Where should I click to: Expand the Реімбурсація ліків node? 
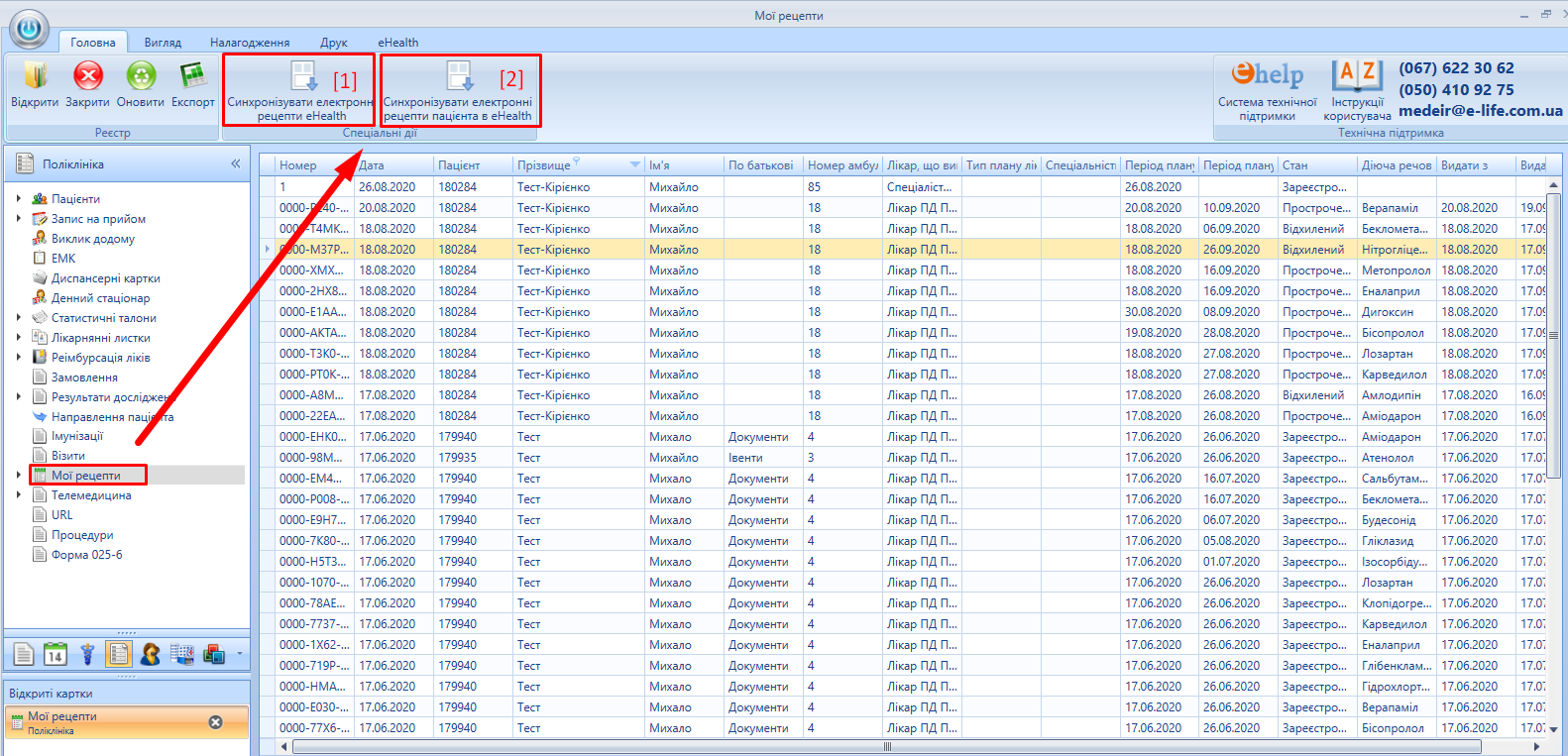tap(19, 358)
